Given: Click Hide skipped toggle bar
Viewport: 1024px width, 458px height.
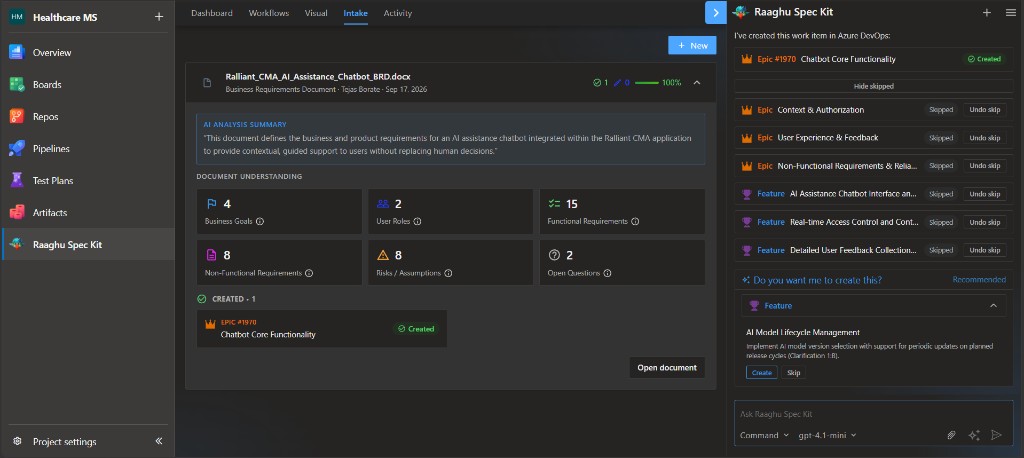Looking at the screenshot, I should 874,86.
